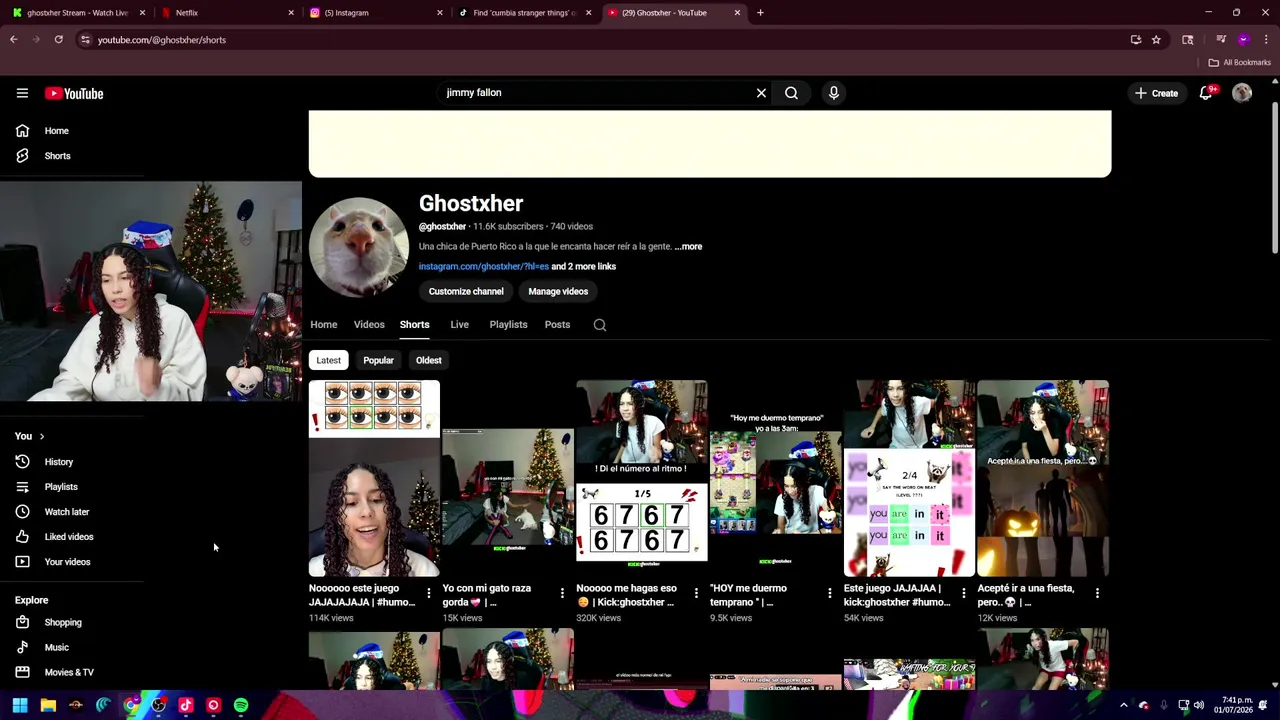The width and height of the screenshot is (1280, 720).
Task: Open a new browser tab
Action: 760,13
